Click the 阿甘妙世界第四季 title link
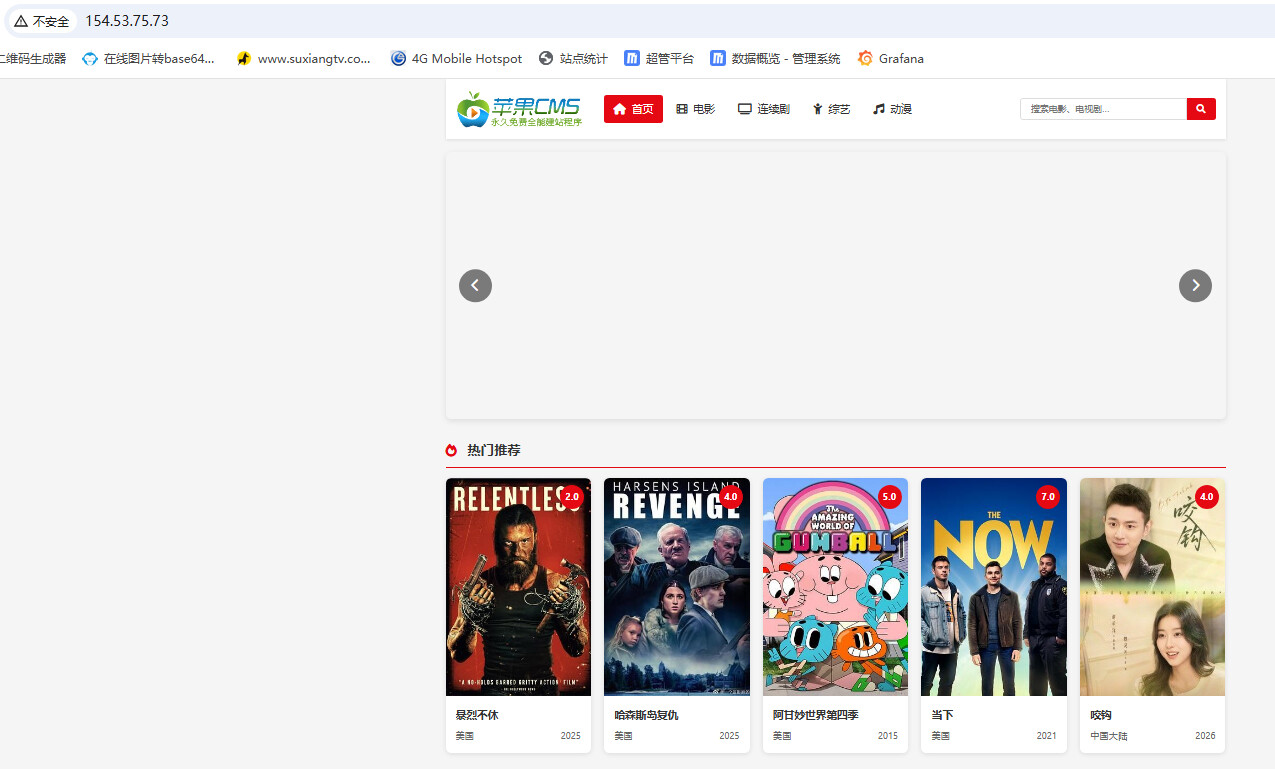 (x=815, y=715)
